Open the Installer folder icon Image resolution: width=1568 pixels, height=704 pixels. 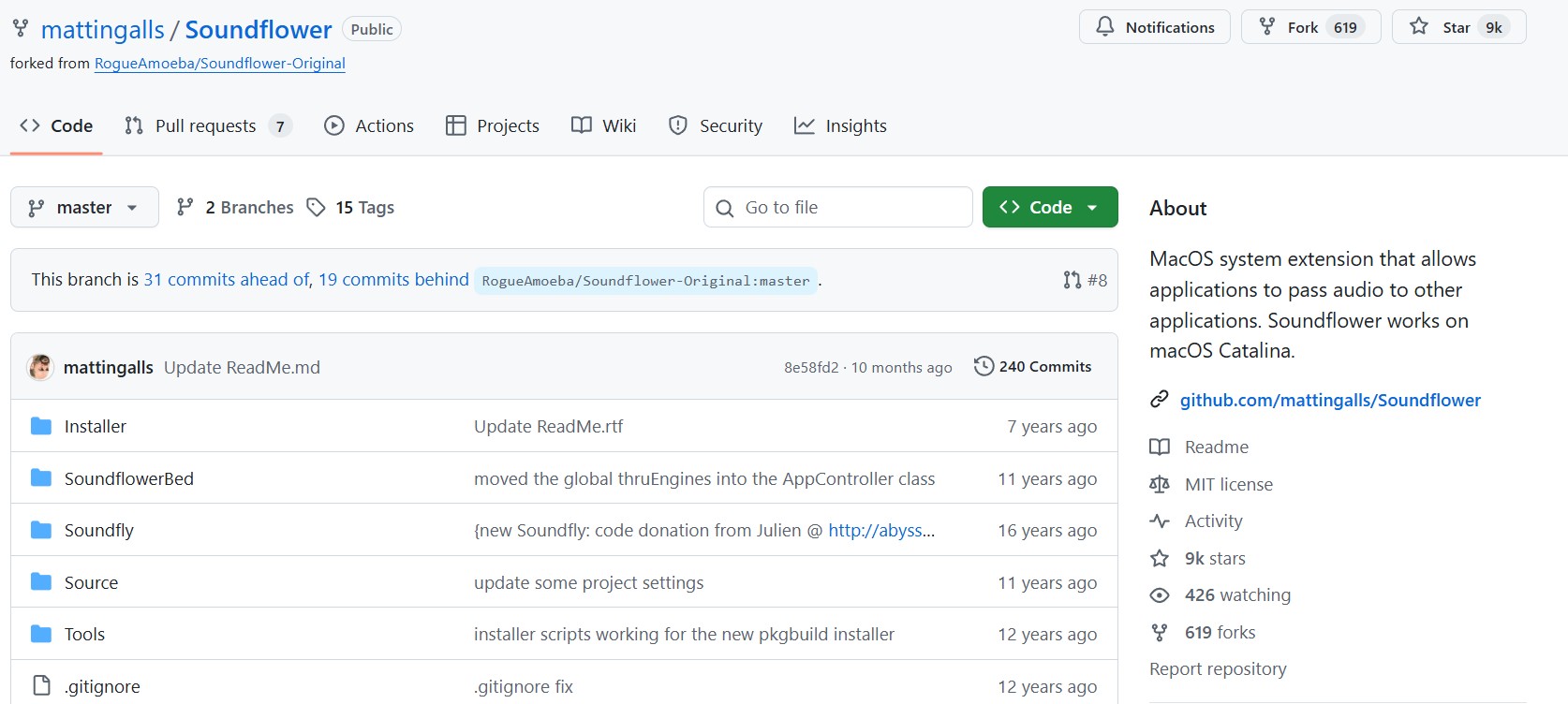[x=41, y=427]
